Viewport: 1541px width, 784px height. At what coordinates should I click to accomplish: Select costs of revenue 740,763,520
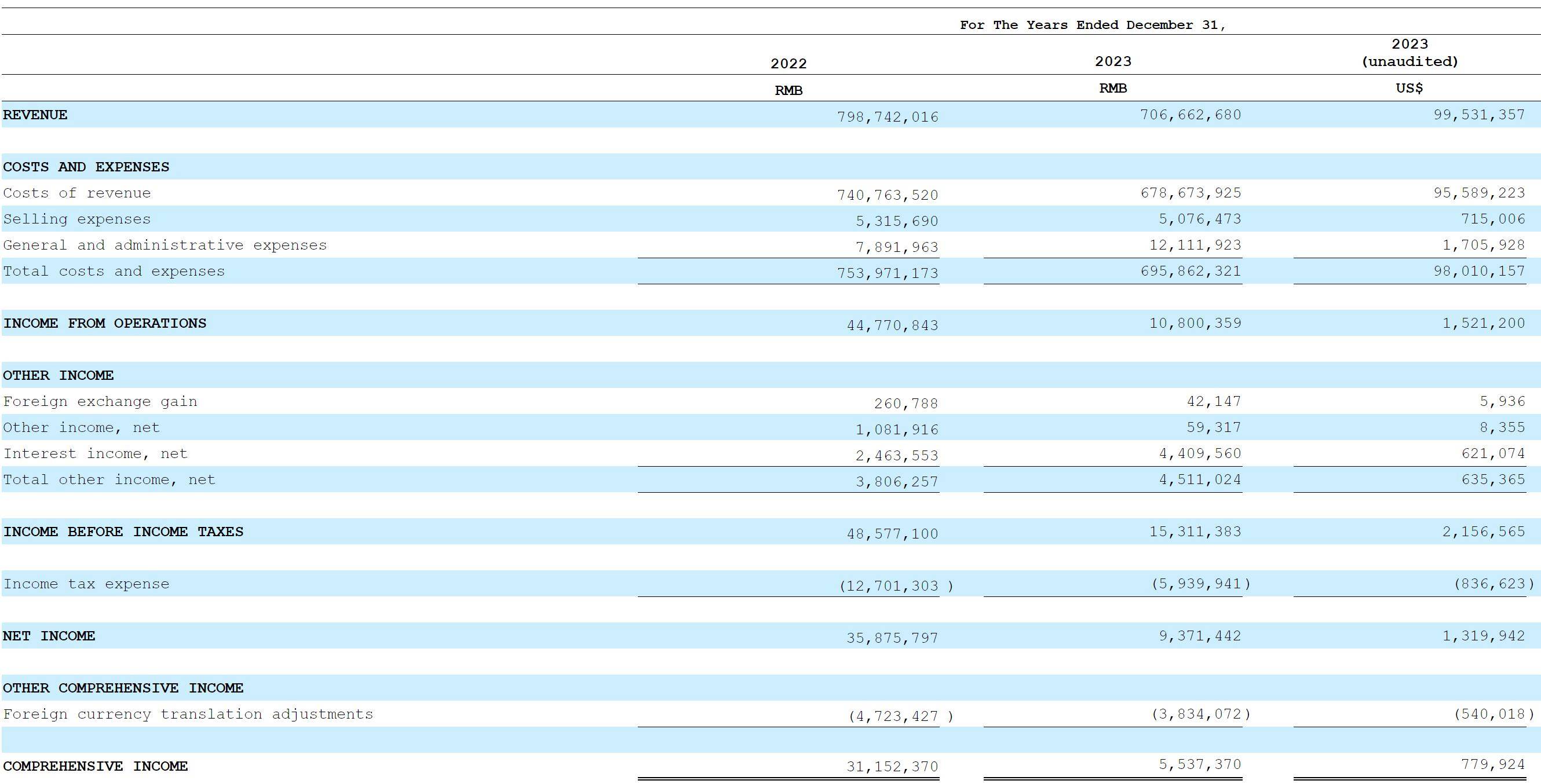888,196
